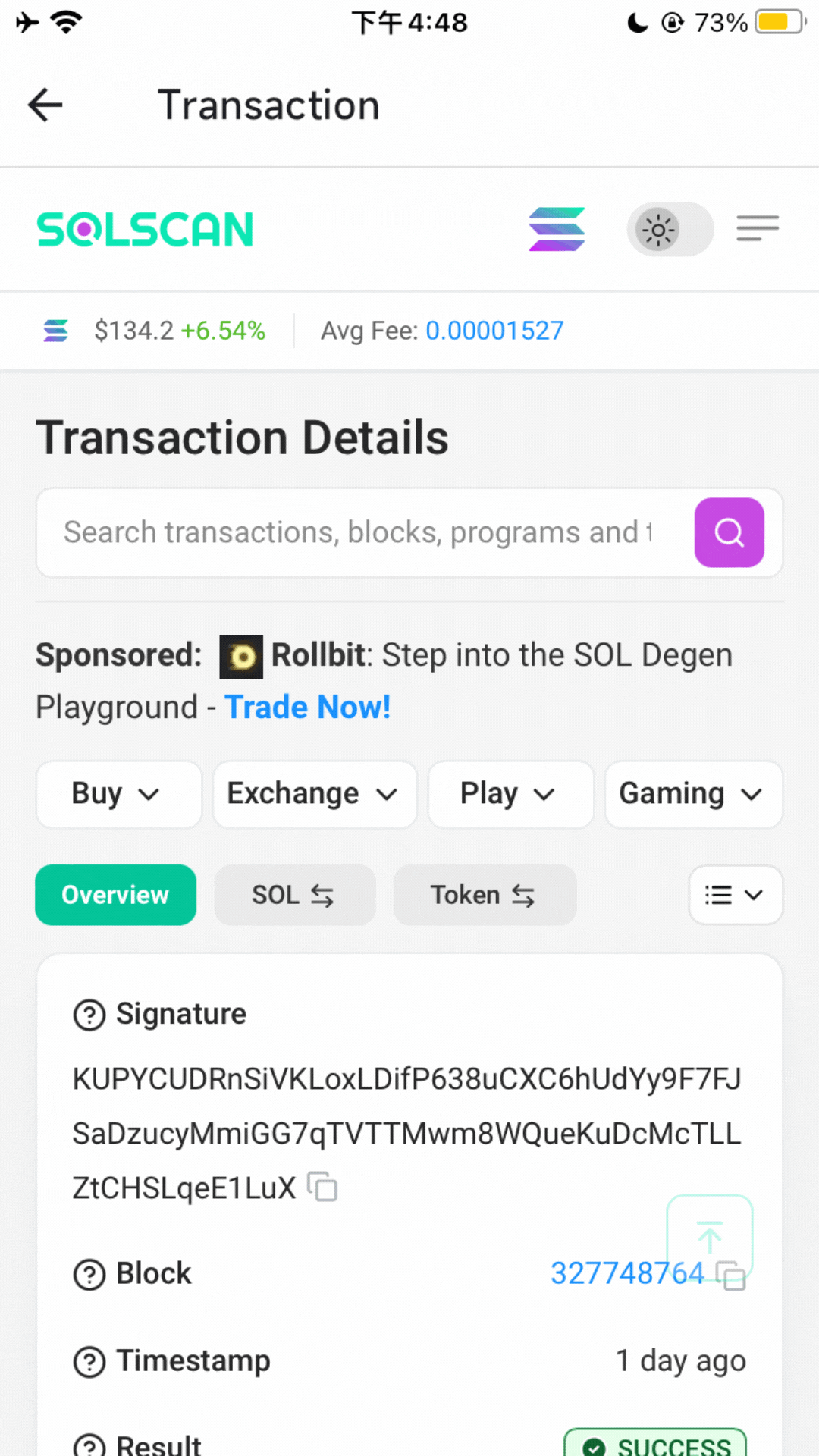Toggle the light/dark theme switch

point(670,229)
